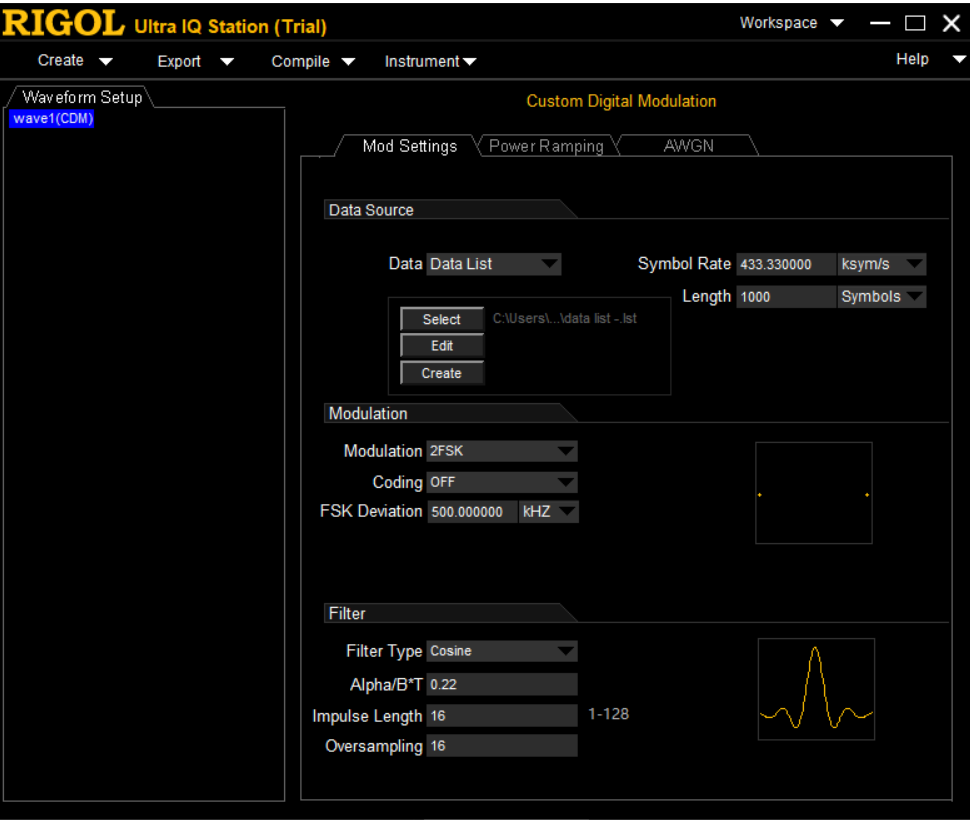Open the Cosine Filter Type dropdown
Screen dimensions: 970x820
click(502, 651)
